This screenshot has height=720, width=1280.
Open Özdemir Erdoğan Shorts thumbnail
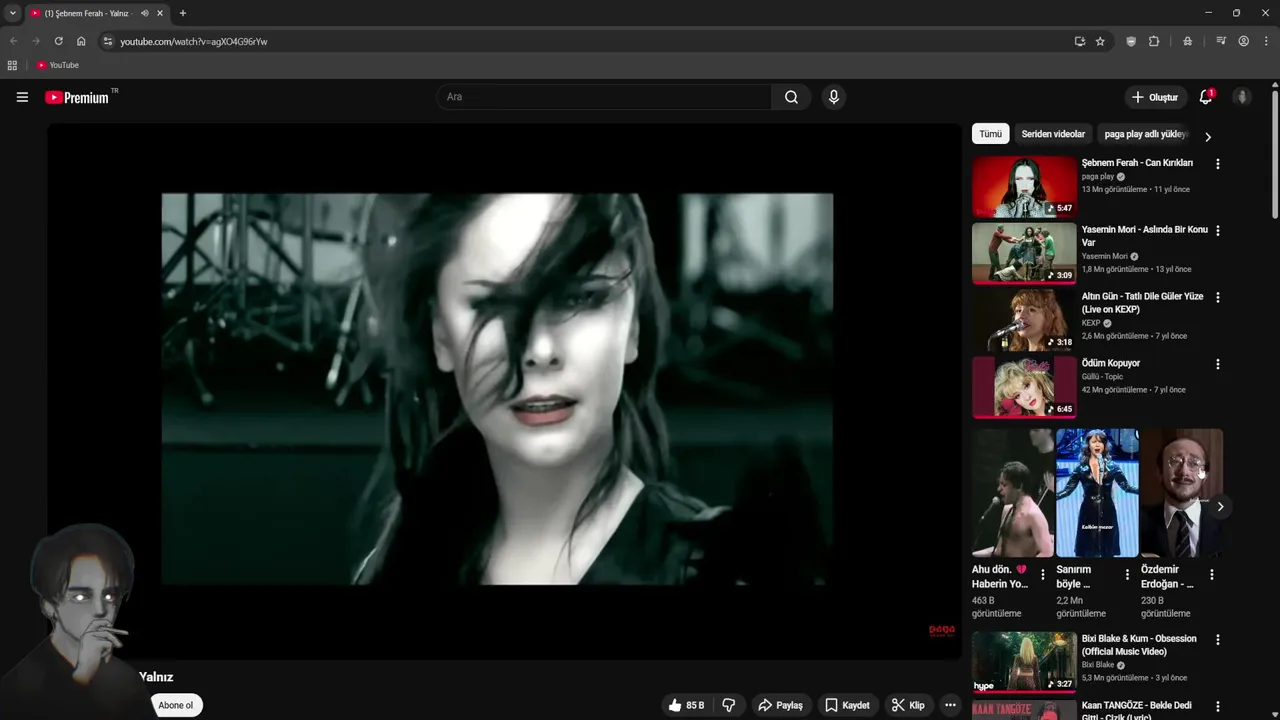(x=1182, y=493)
